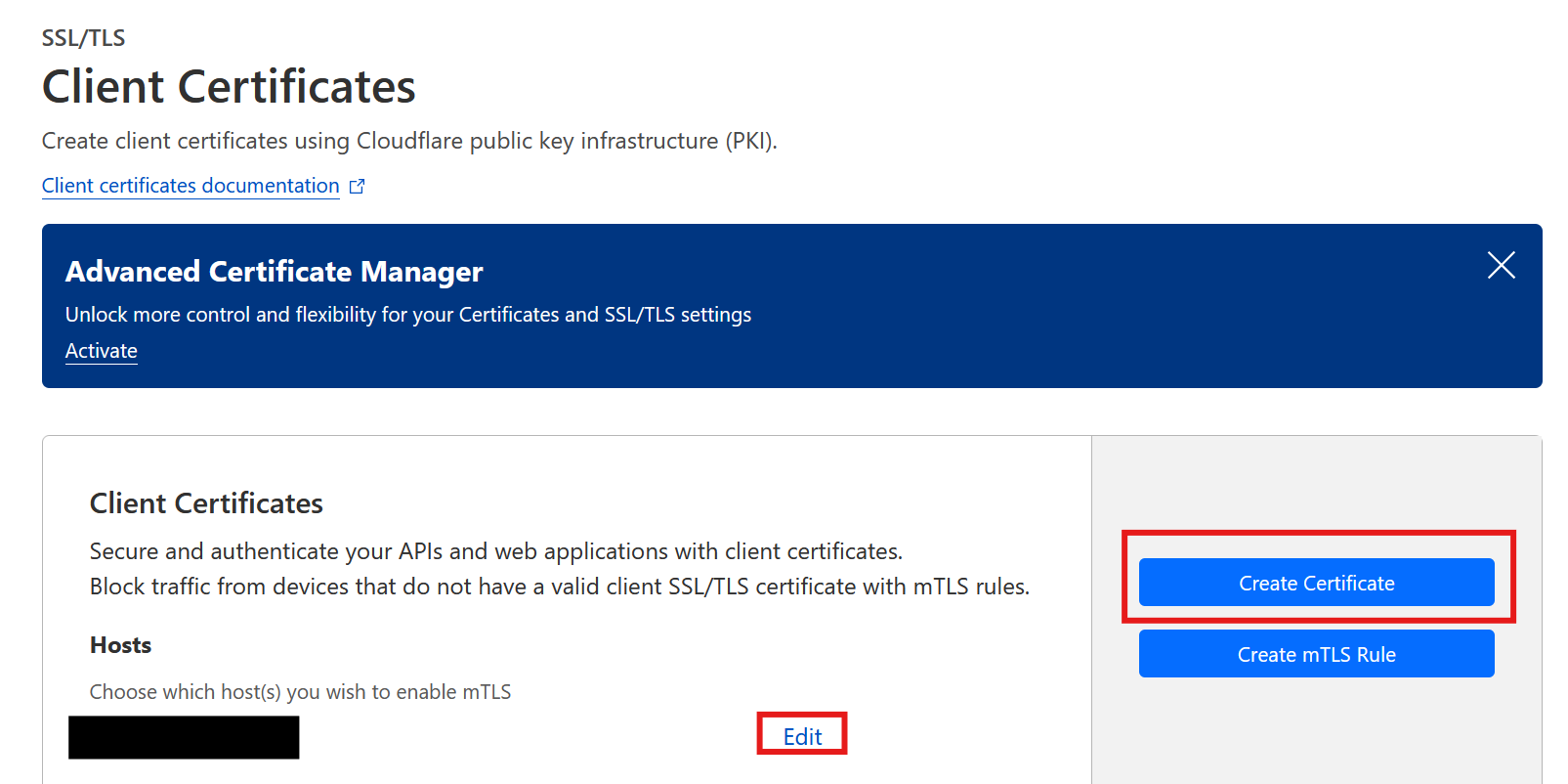Click the Create mTLS Rule button
The height and width of the screenshot is (784, 1568).
[1316, 654]
